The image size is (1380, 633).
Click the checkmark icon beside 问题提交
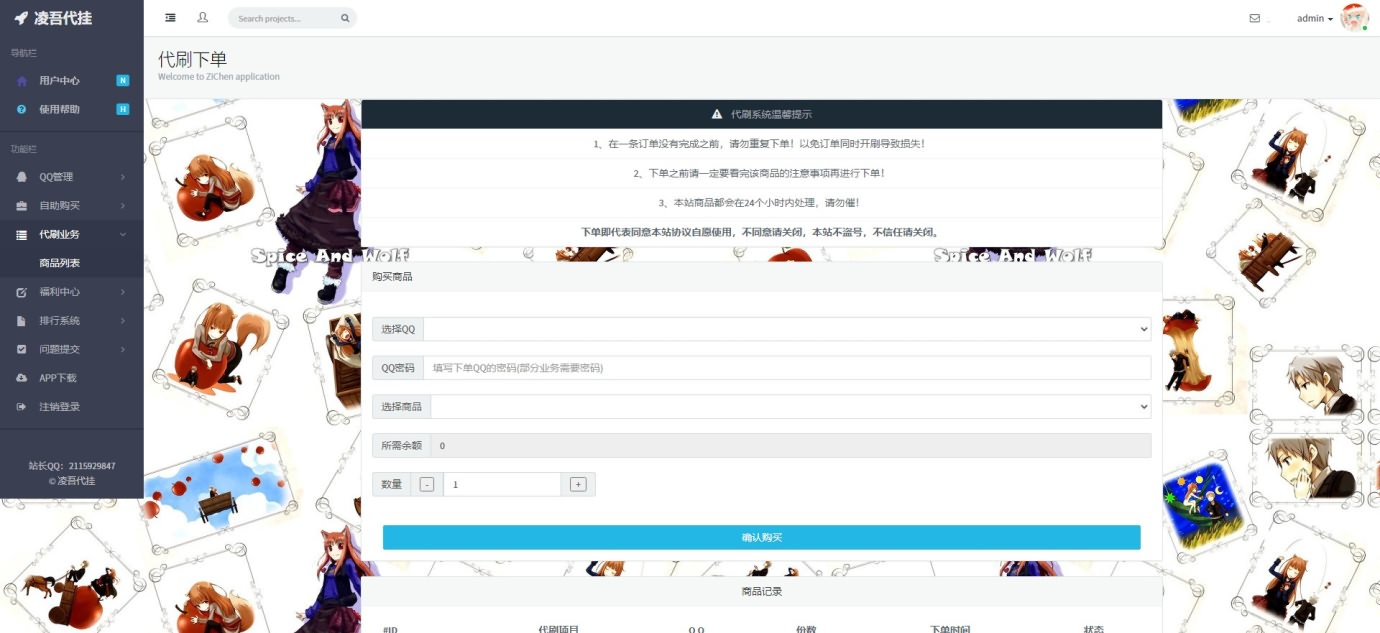[22, 350]
